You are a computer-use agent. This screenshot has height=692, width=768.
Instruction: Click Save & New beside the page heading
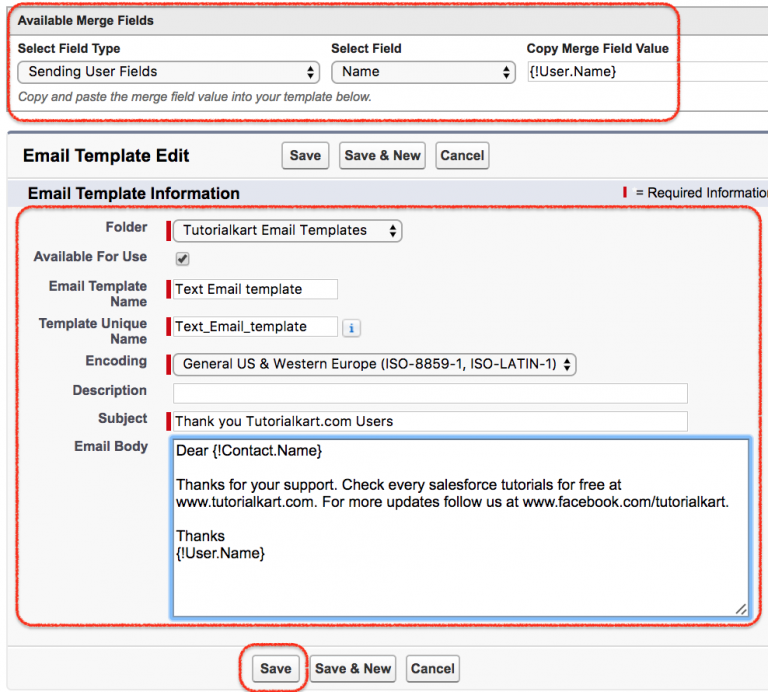coord(382,155)
